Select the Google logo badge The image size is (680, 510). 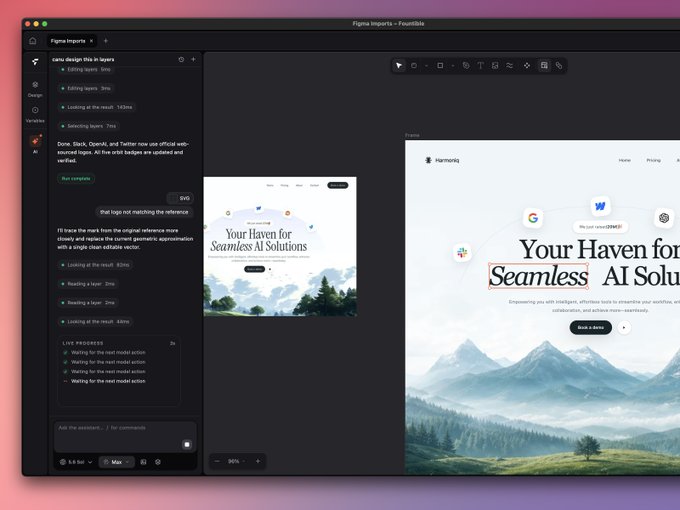tap(533, 218)
